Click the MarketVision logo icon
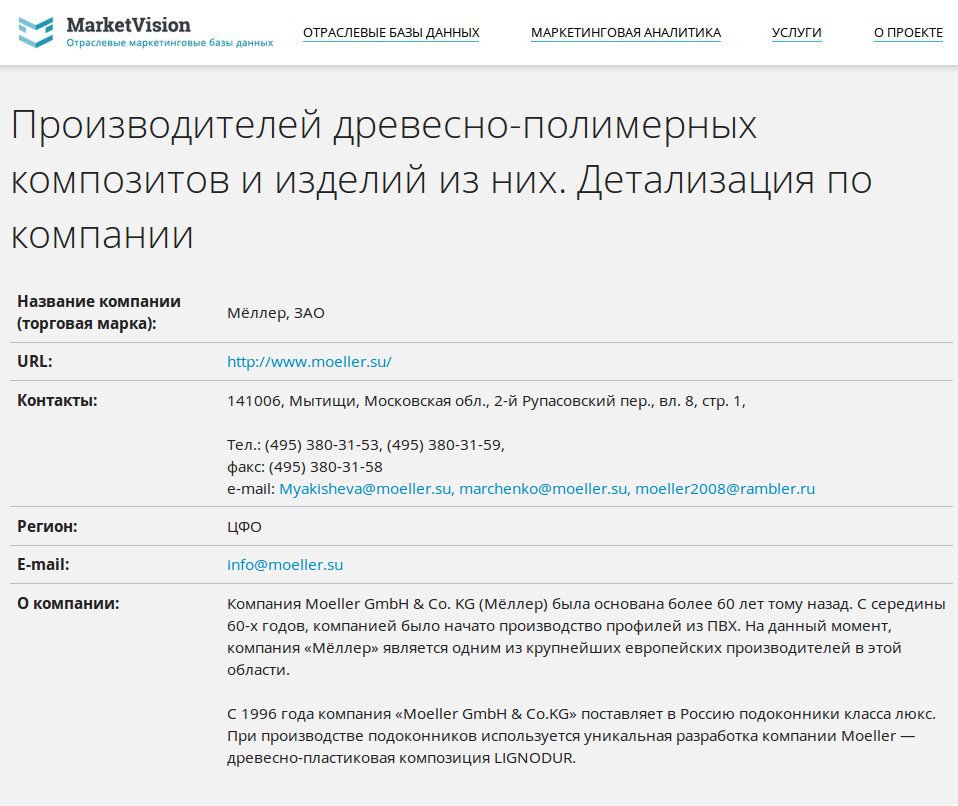Image resolution: width=958 pixels, height=806 pixels. [36, 32]
